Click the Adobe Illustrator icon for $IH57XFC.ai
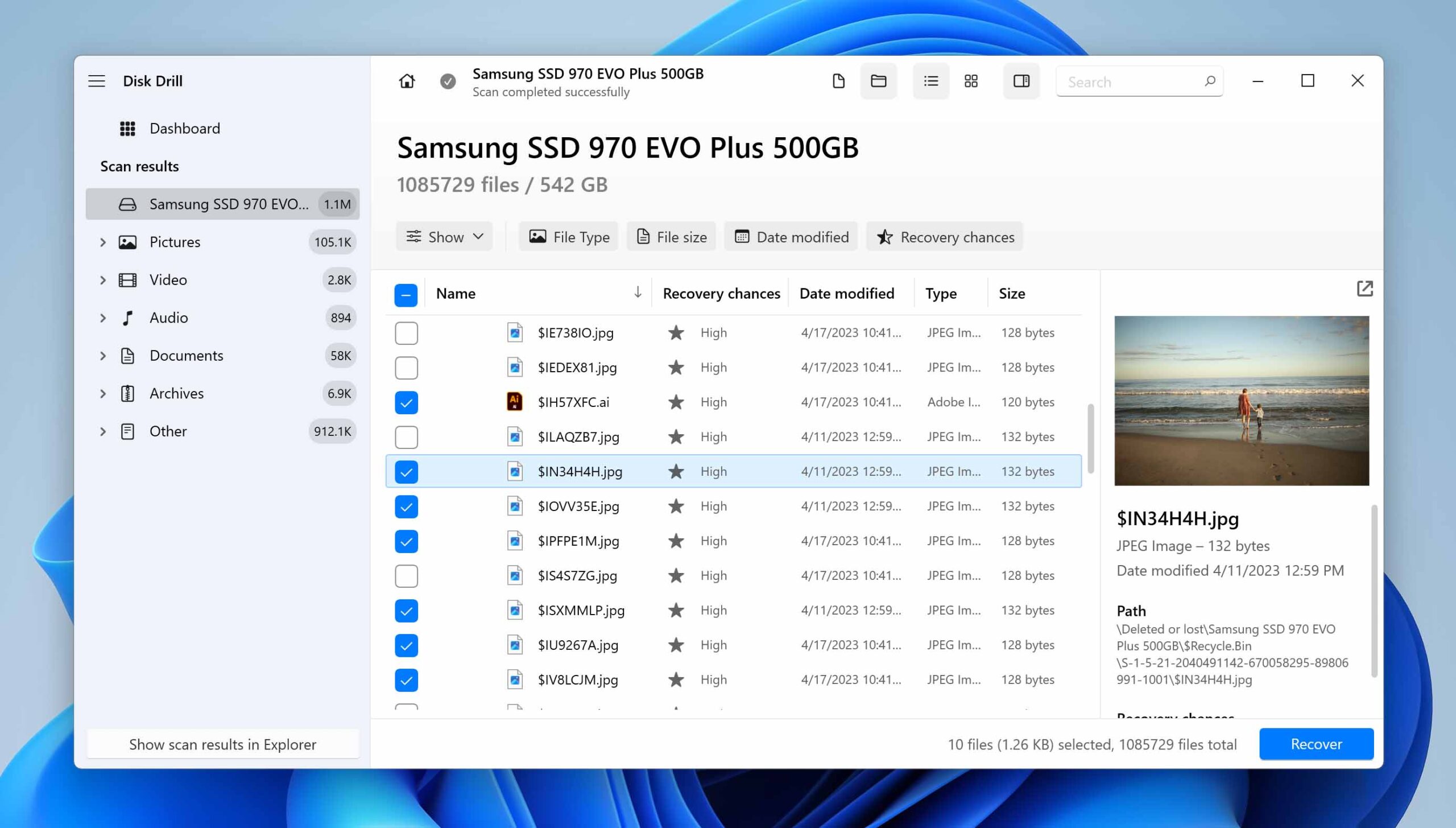1456x828 pixels. (x=515, y=402)
